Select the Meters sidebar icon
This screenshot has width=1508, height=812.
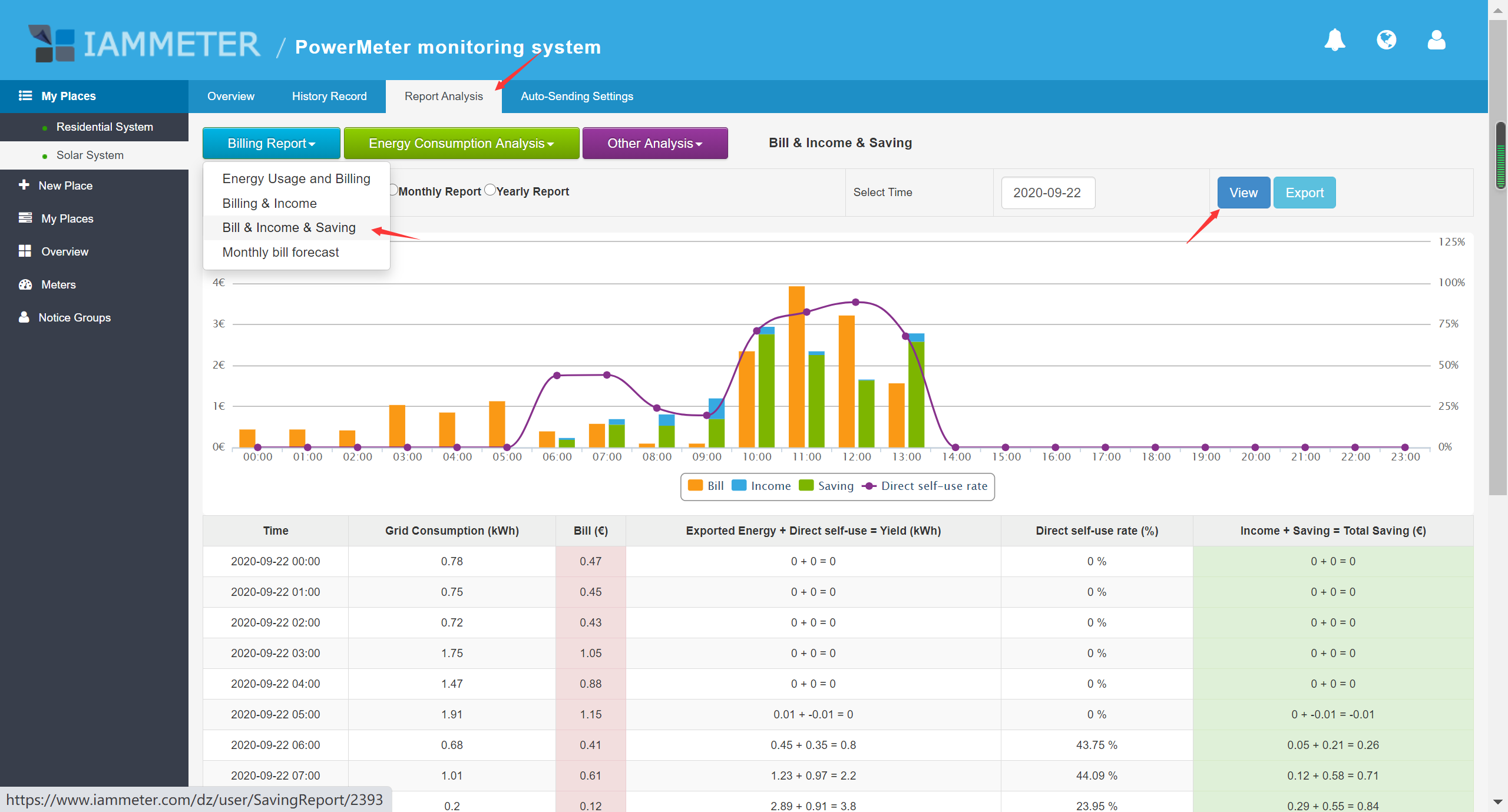[x=26, y=284]
